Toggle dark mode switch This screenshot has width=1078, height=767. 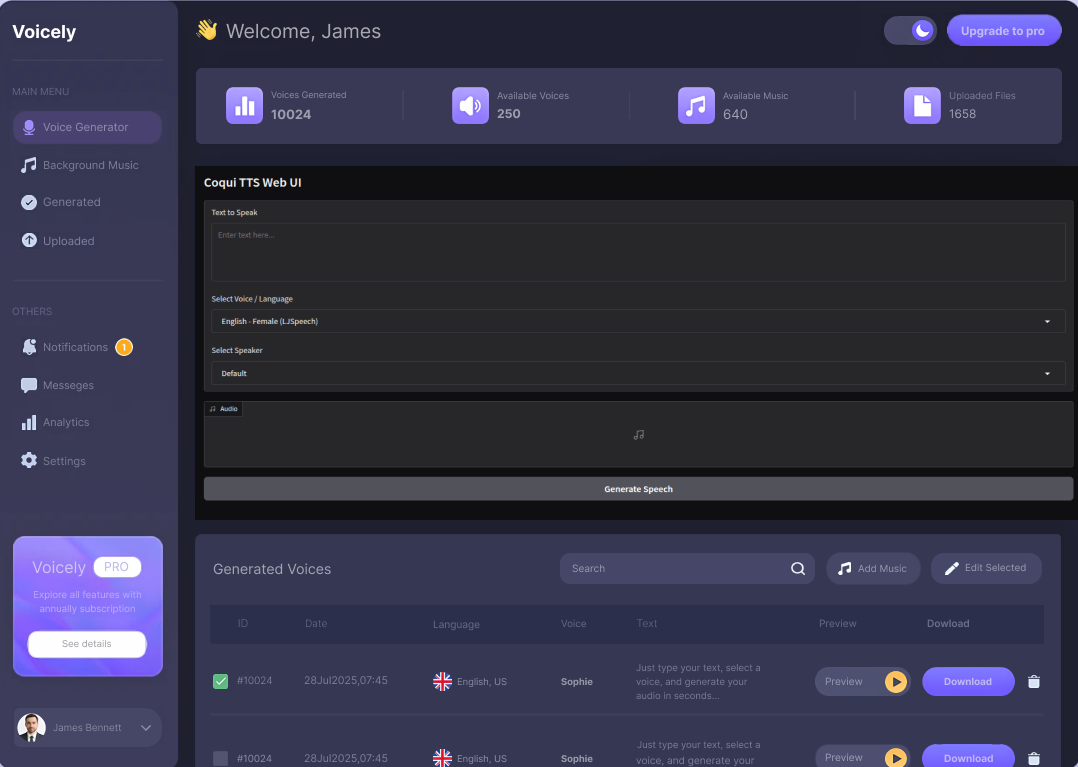(x=910, y=31)
